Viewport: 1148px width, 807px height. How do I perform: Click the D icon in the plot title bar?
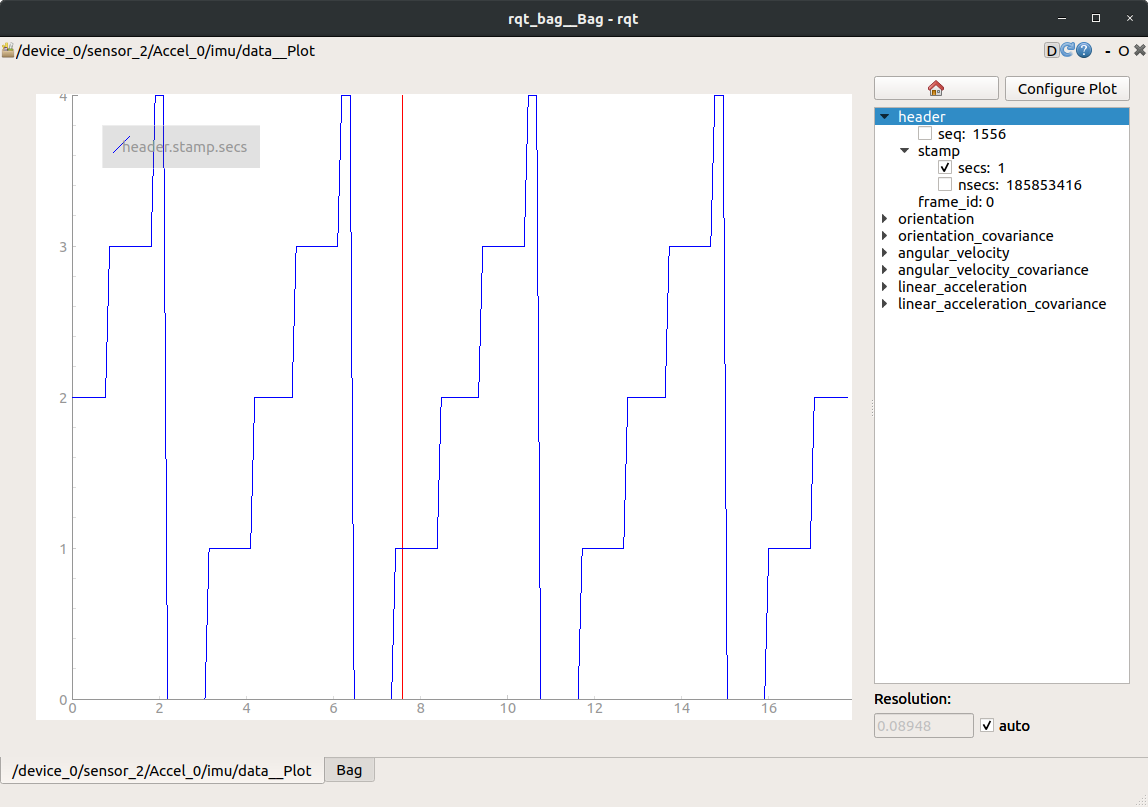tap(1053, 51)
